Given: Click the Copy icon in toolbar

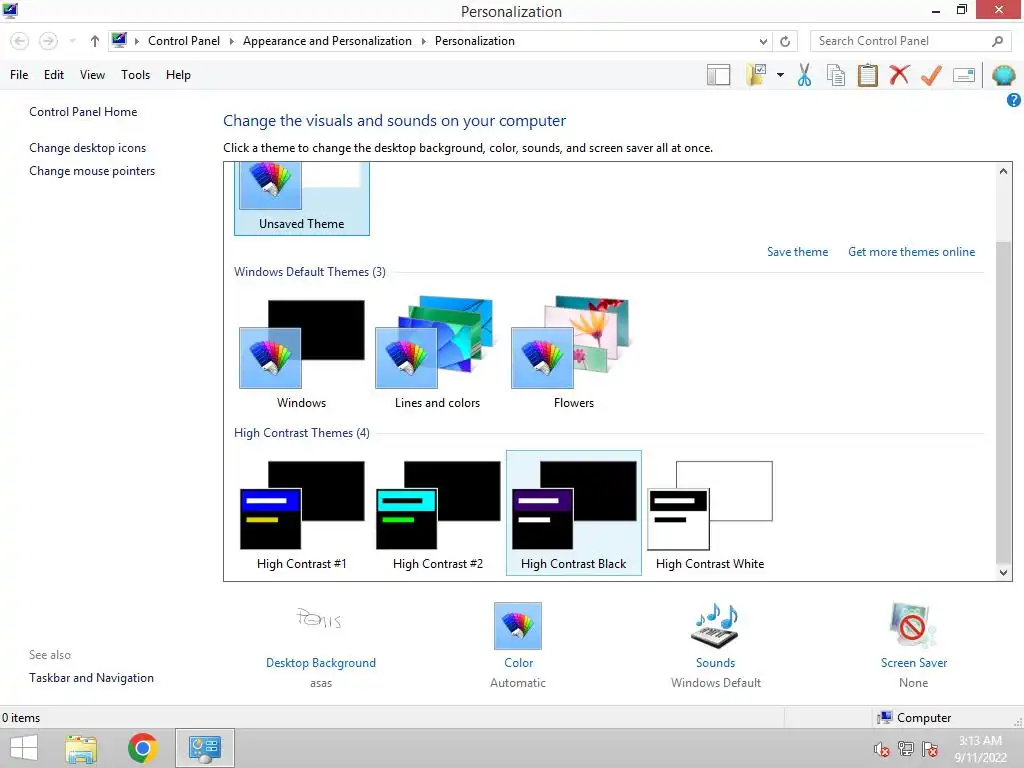Looking at the screenshot, I should coord(836,75).
